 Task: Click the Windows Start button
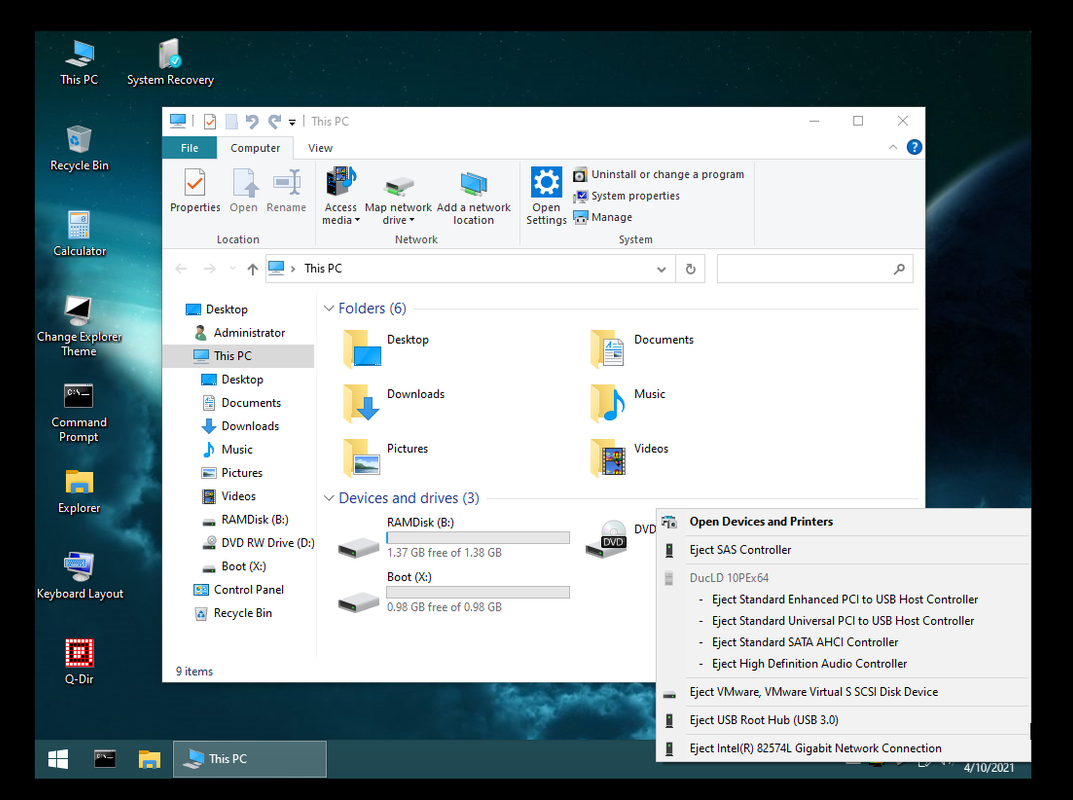pyautogui.click(x=58, y=759)
